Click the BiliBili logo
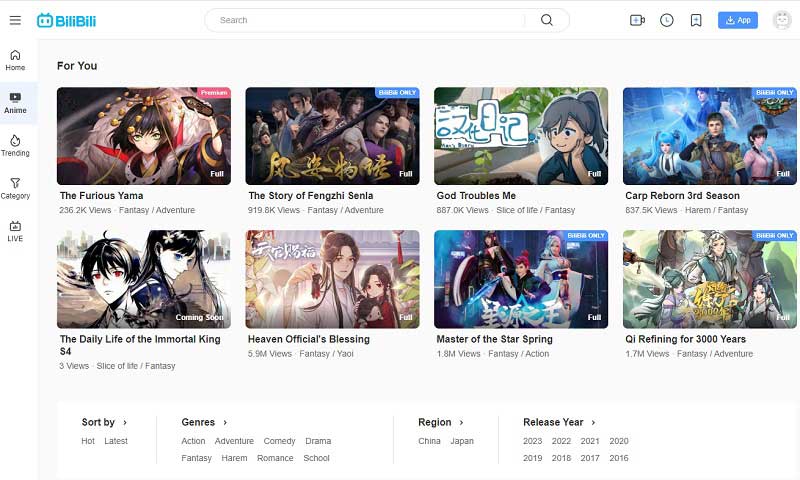Image resolution: width=800 pixels, height=480 pixels. [66, 20]
